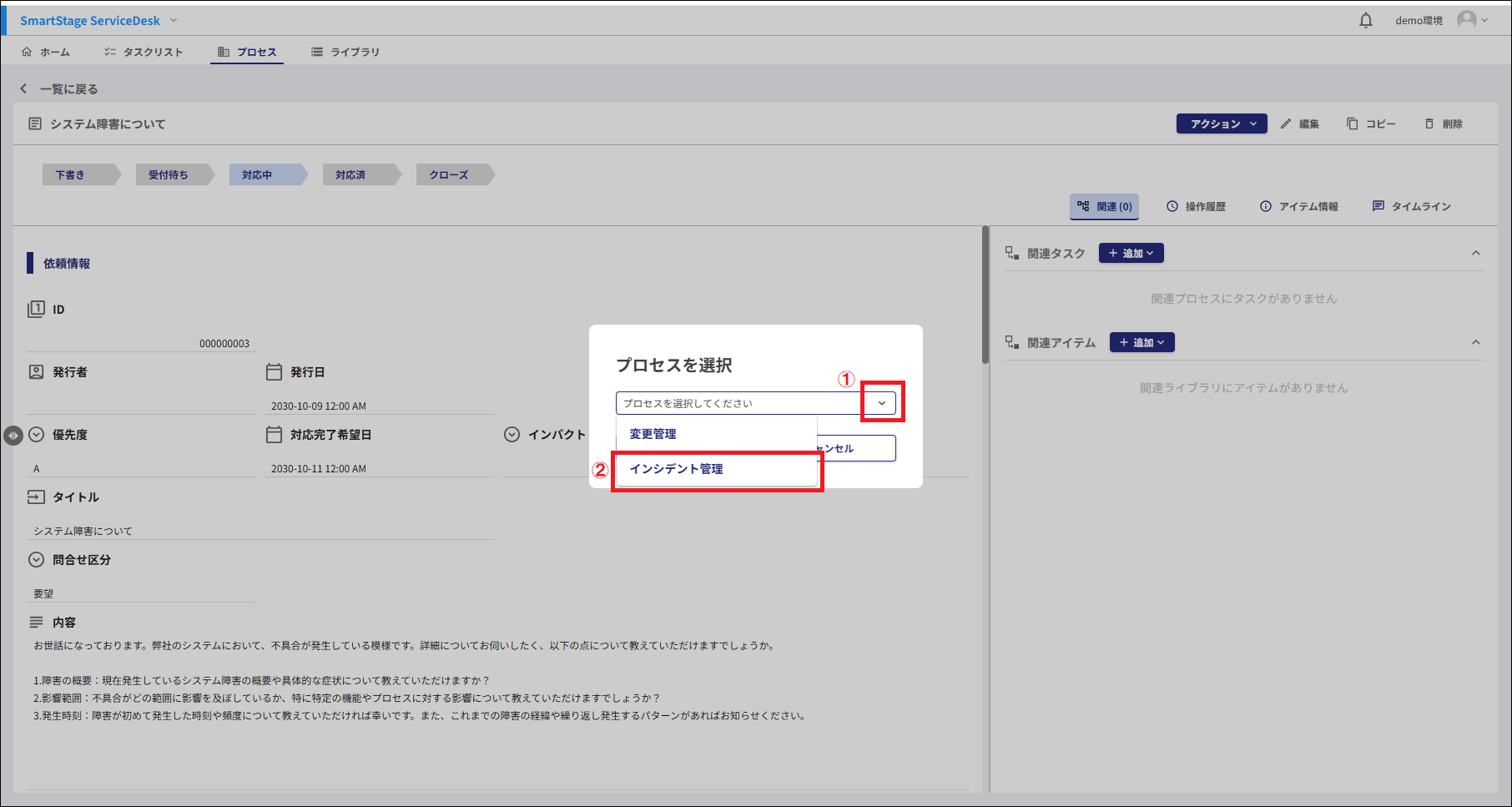This screenshot has height=807, width=1512.
Task: Collapse the related task section
Action: click(1475, 253)
